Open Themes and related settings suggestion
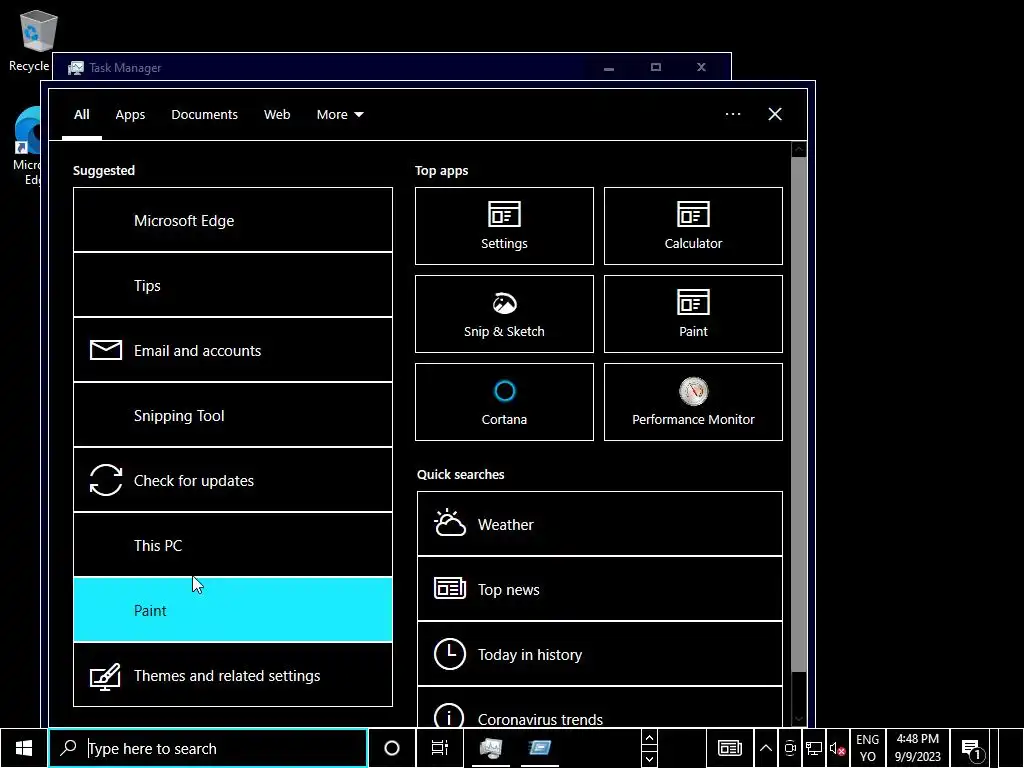The width and height of the screenshot is (1024, 768). coord(233,675)
